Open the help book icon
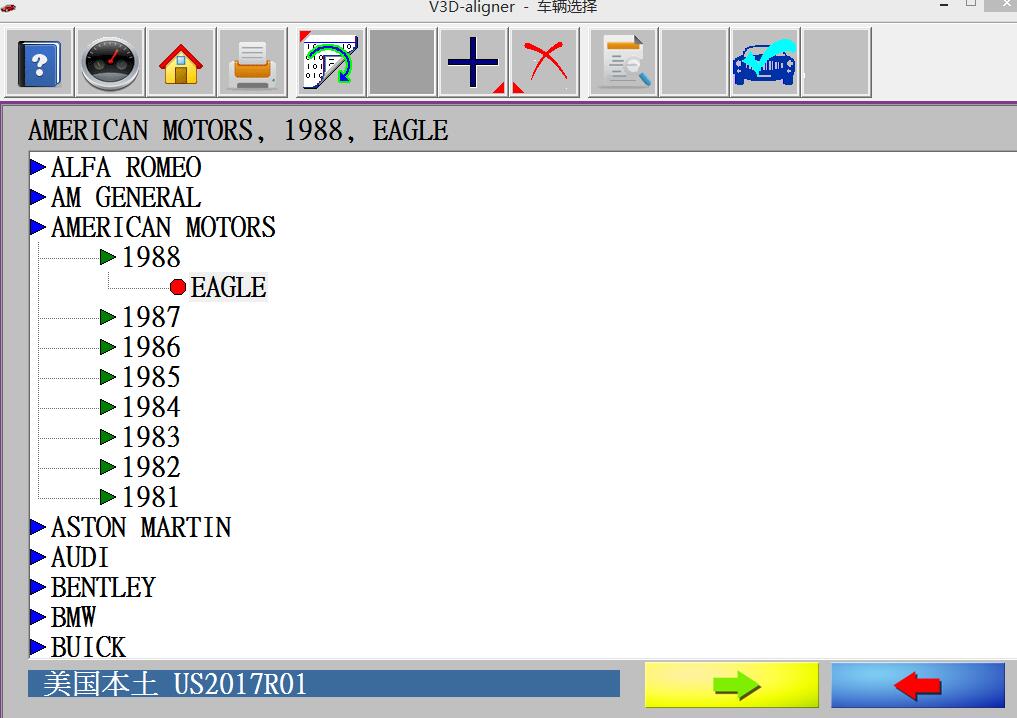This screenshot has height=718, width=1017. tap(39, 63)
